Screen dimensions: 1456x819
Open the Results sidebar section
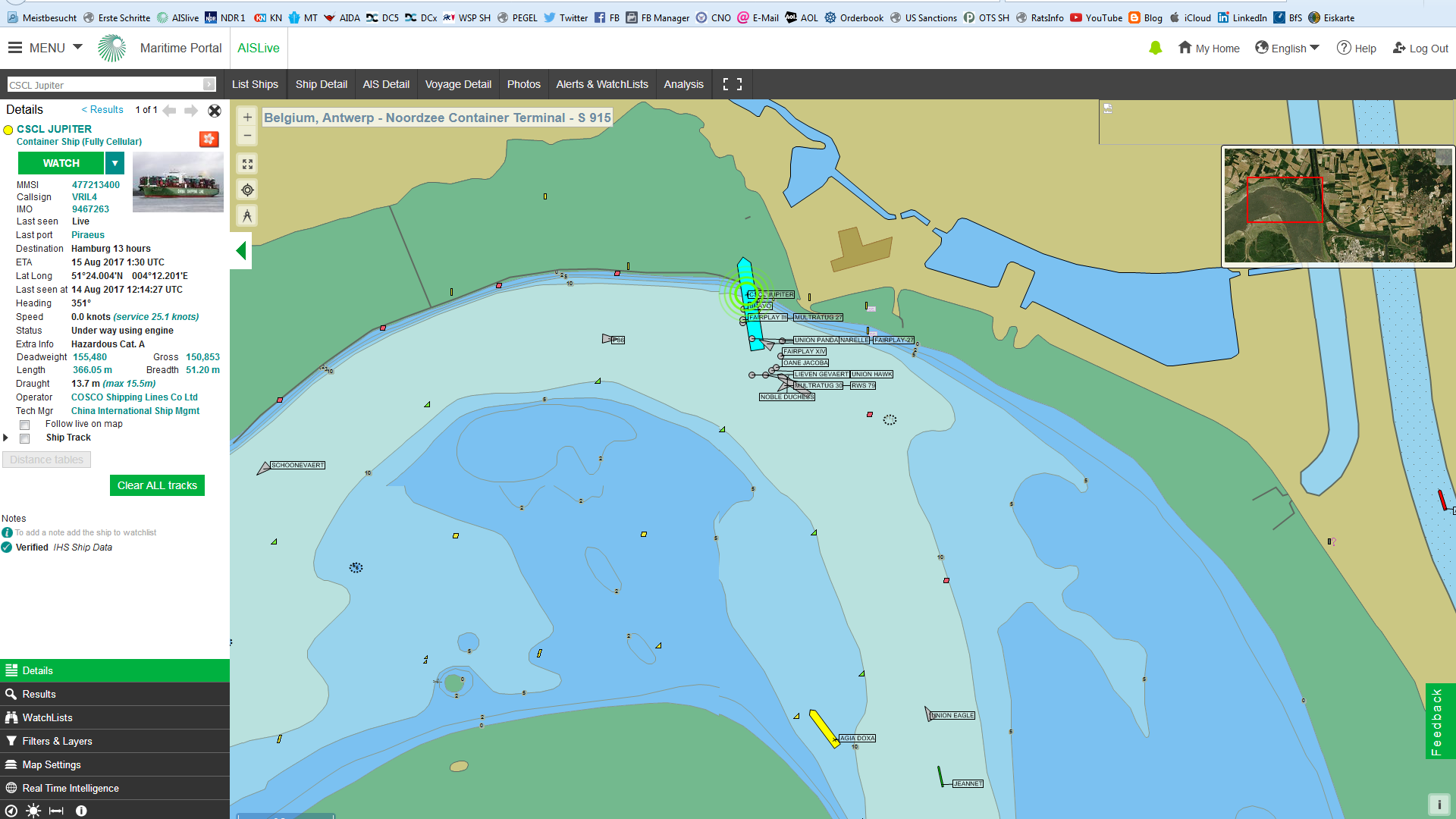(x=115, y=694)
